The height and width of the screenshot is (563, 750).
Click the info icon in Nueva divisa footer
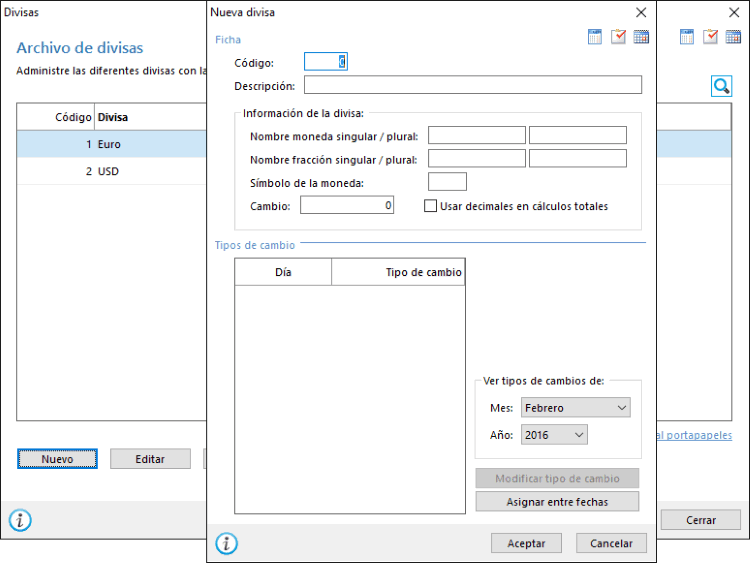coord(227,543)
